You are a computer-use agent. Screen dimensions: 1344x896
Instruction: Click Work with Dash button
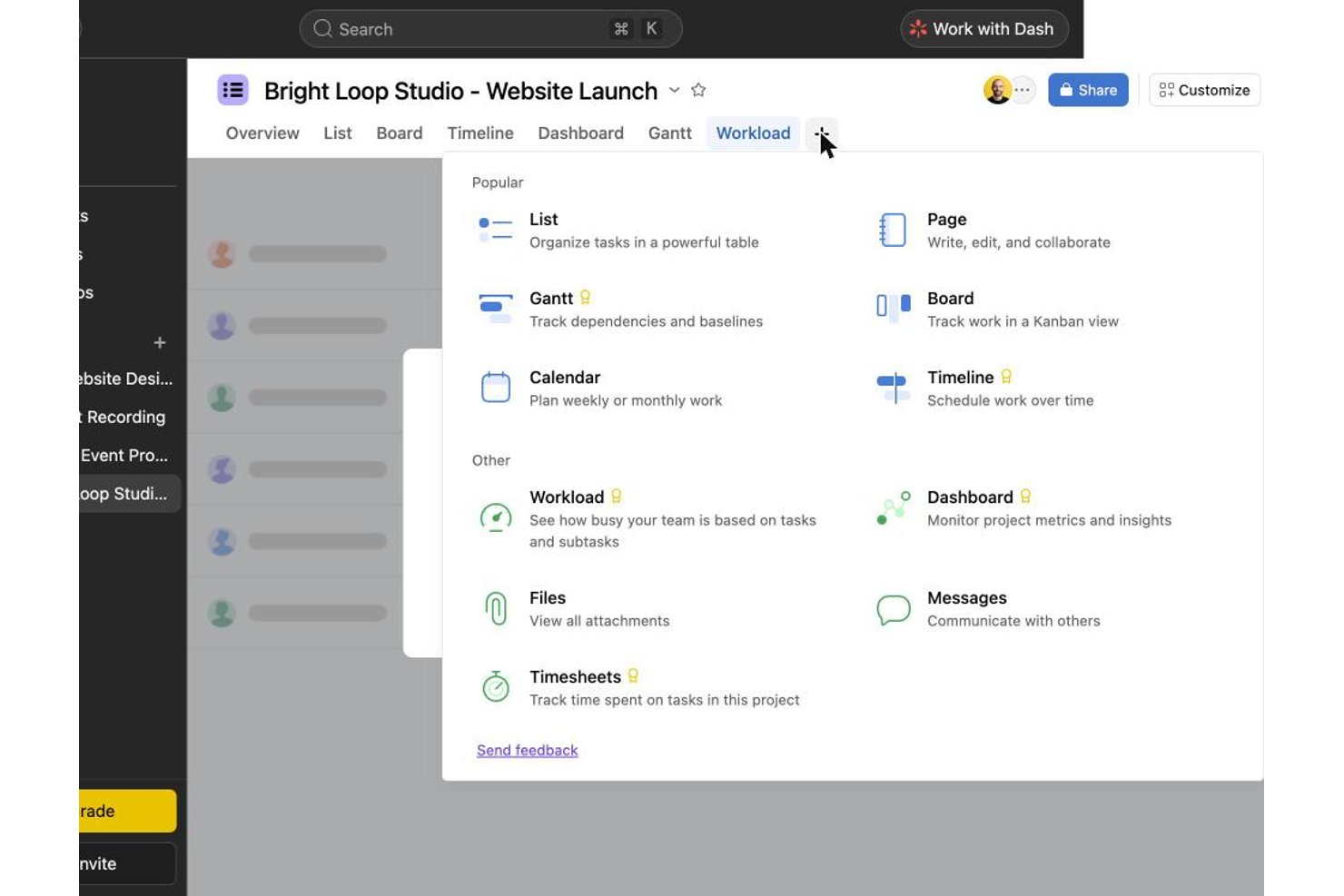pyautogui.click(x=984, y=29)
